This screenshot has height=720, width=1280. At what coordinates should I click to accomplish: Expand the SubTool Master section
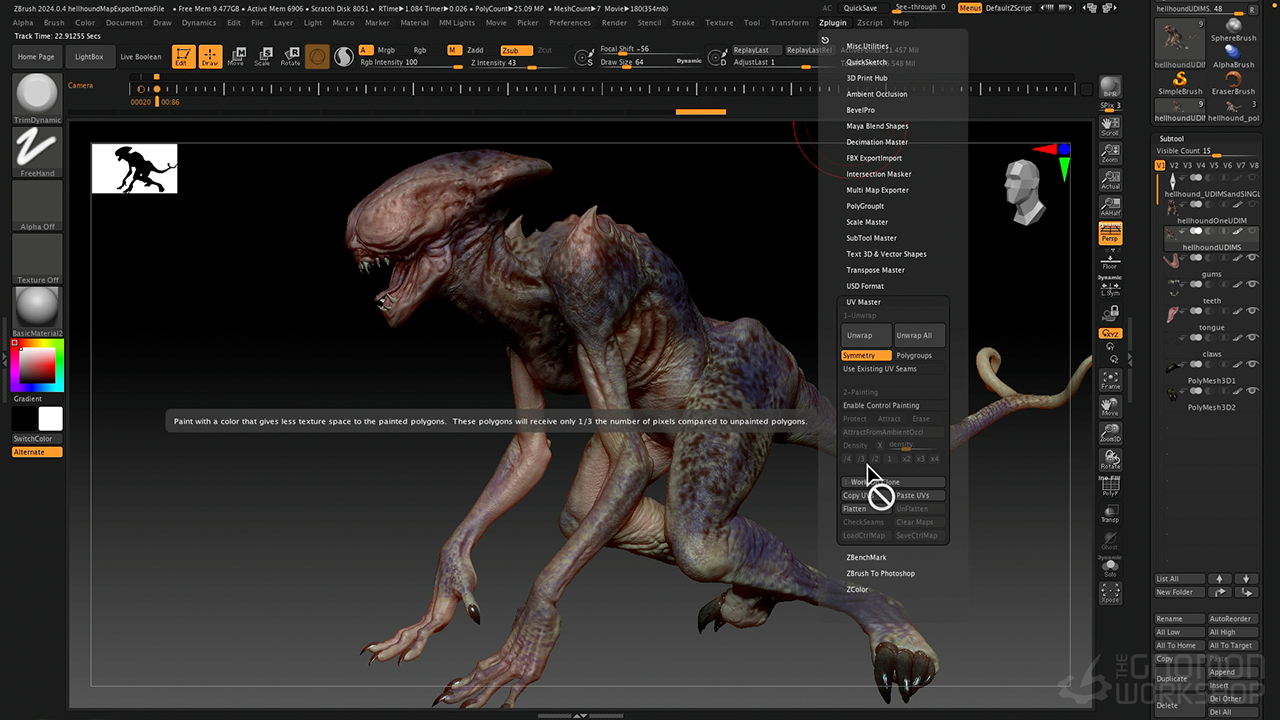pyautogui.click(x=871, y=238)
